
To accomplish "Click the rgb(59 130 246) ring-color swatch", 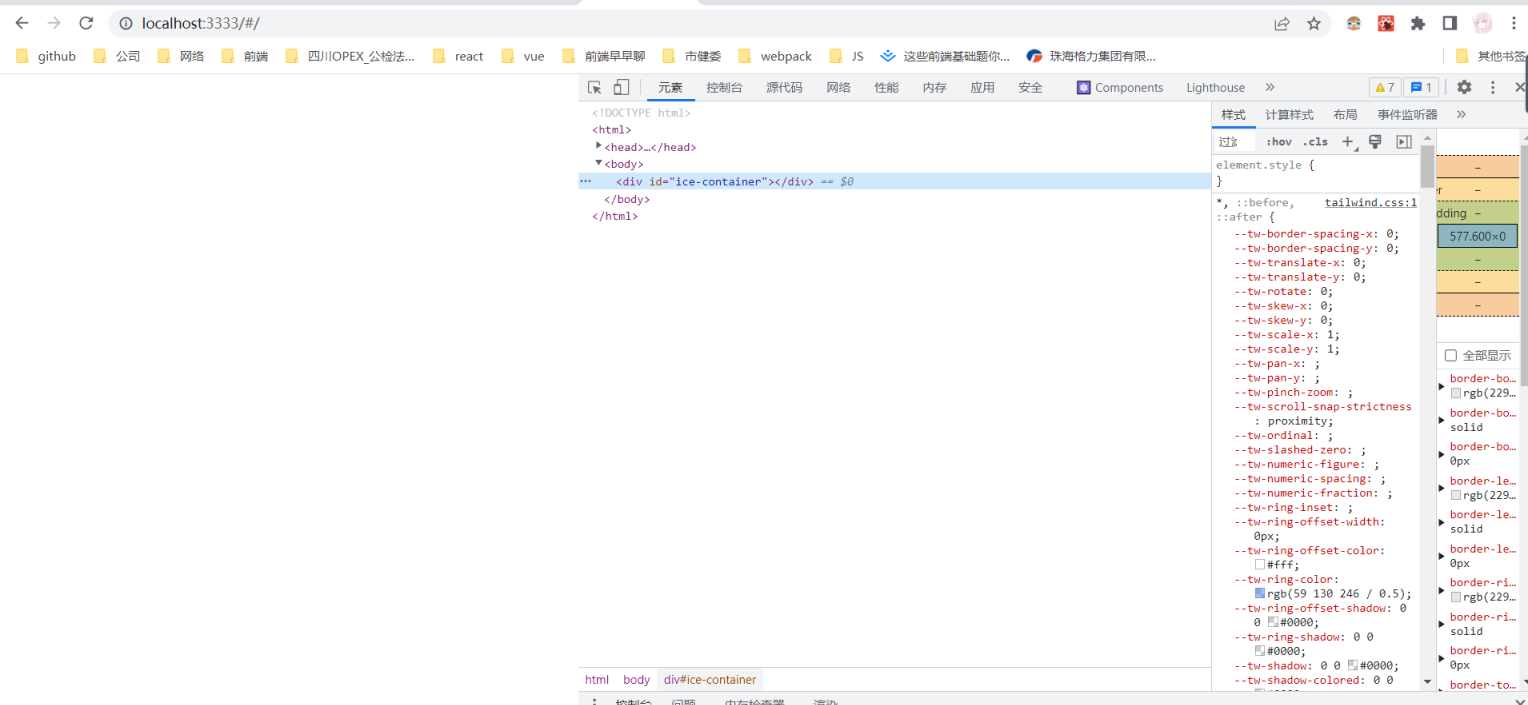I will click(x=1260, y=593).
